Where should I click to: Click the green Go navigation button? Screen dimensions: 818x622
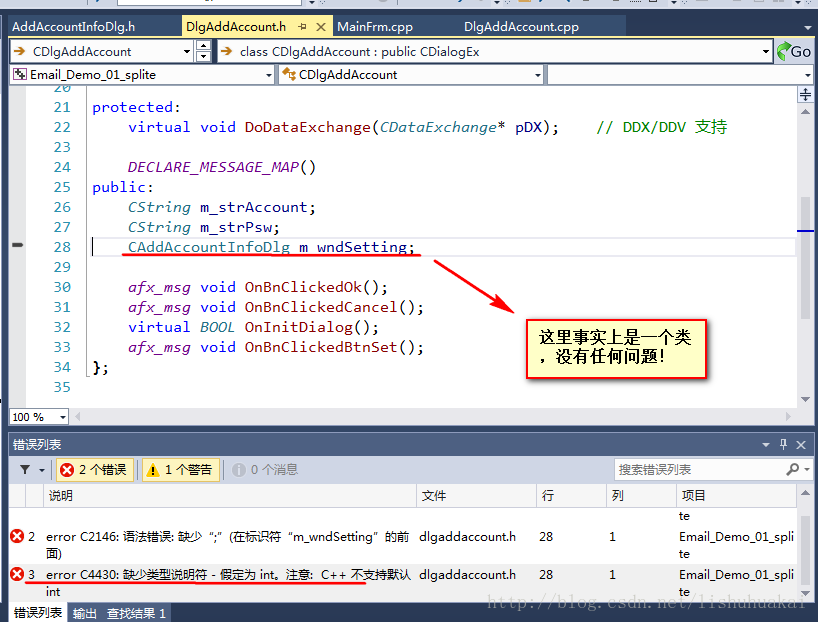point(793,52)
